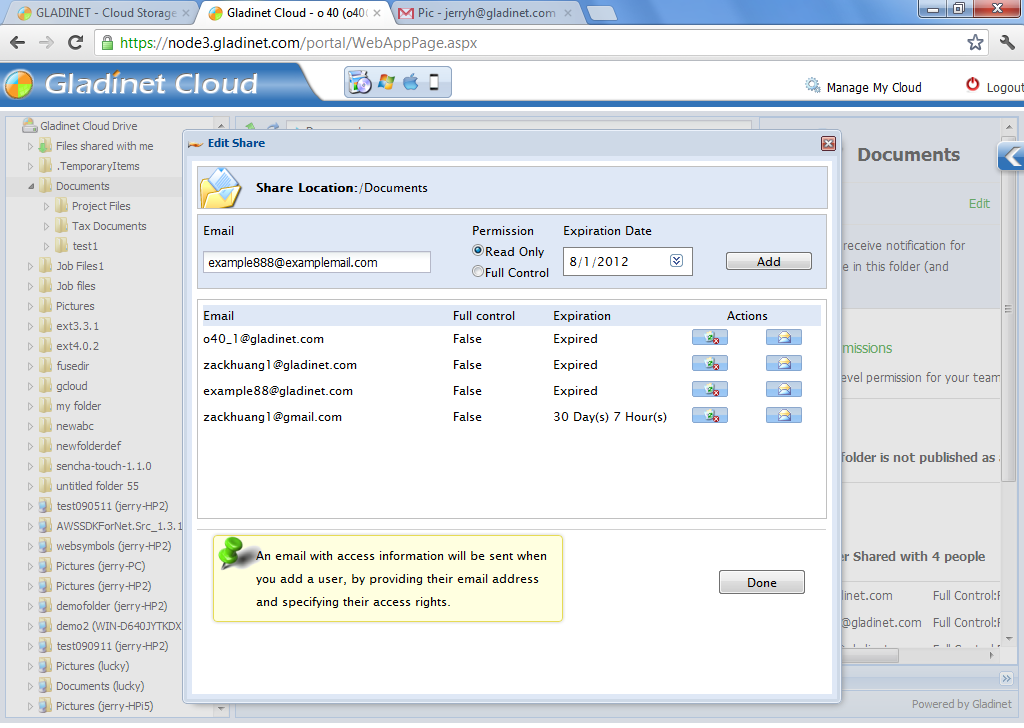The image size is (1024, 728).
Task: Resend email to example88@gladinet.com
Action: pyautogui.click(x=784, y=390)
